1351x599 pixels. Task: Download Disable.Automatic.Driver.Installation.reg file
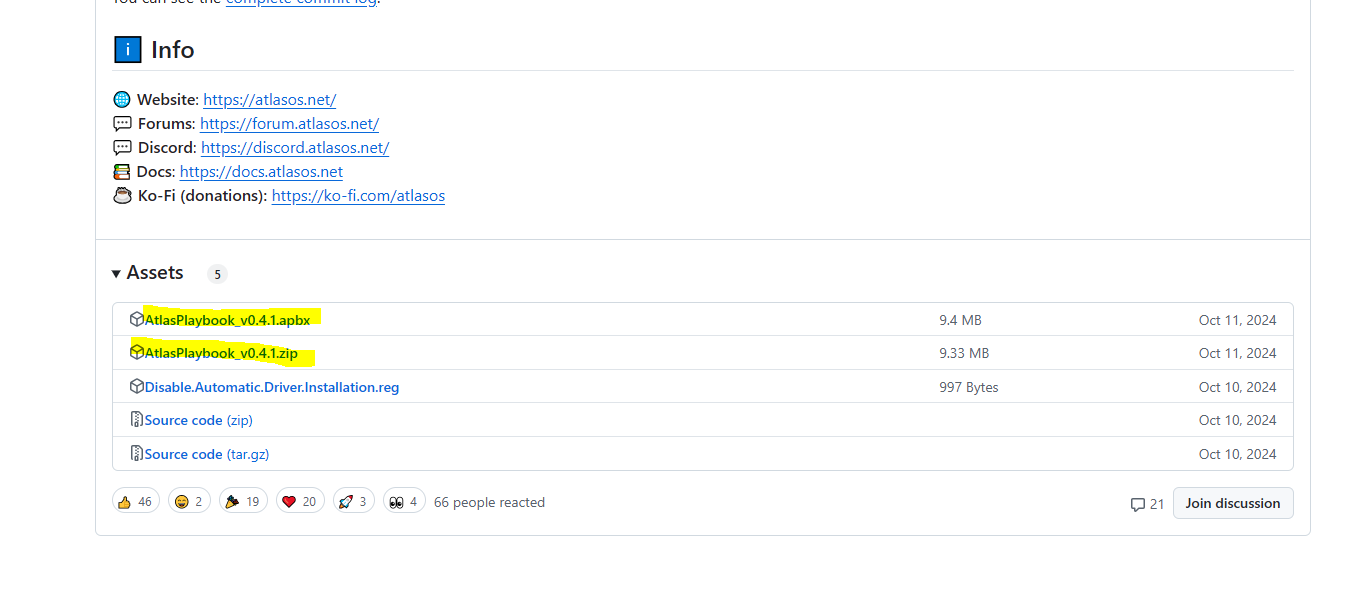coord(272,387)
